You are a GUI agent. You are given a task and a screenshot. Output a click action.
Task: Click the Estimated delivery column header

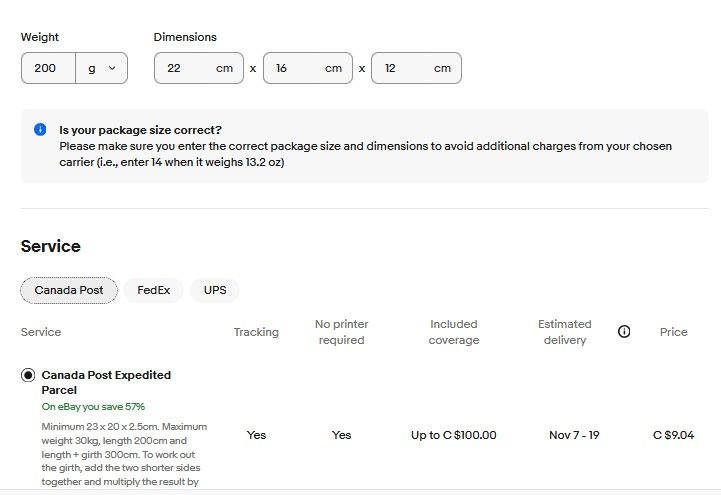click(564, 332)
